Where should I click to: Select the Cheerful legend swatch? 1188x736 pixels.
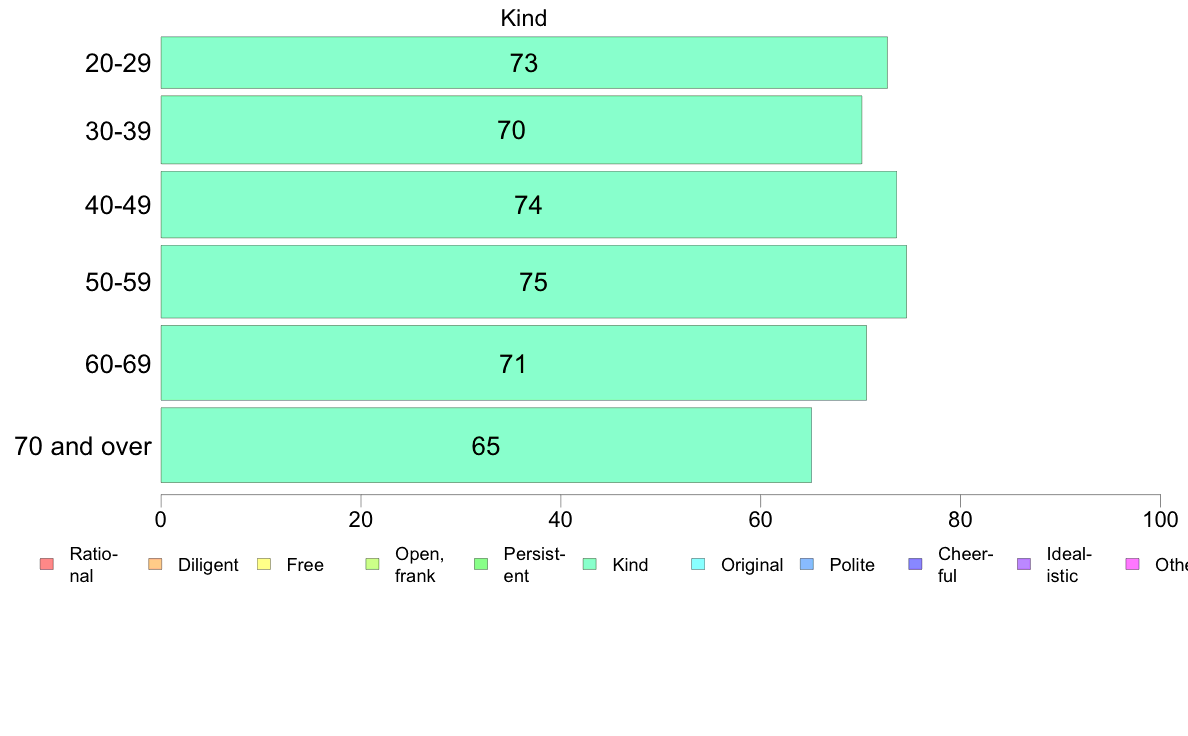tap(915, 564)
